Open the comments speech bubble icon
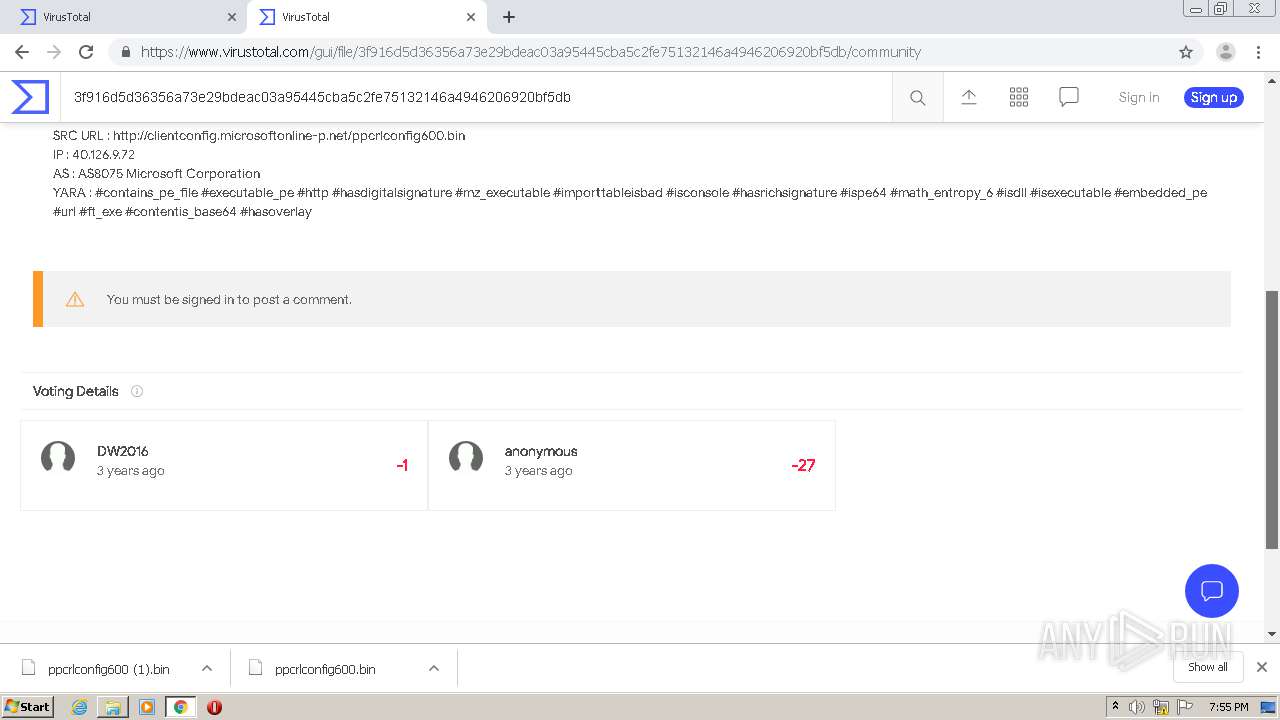This screenshot has width=1280, height=720. [1069, 97]
